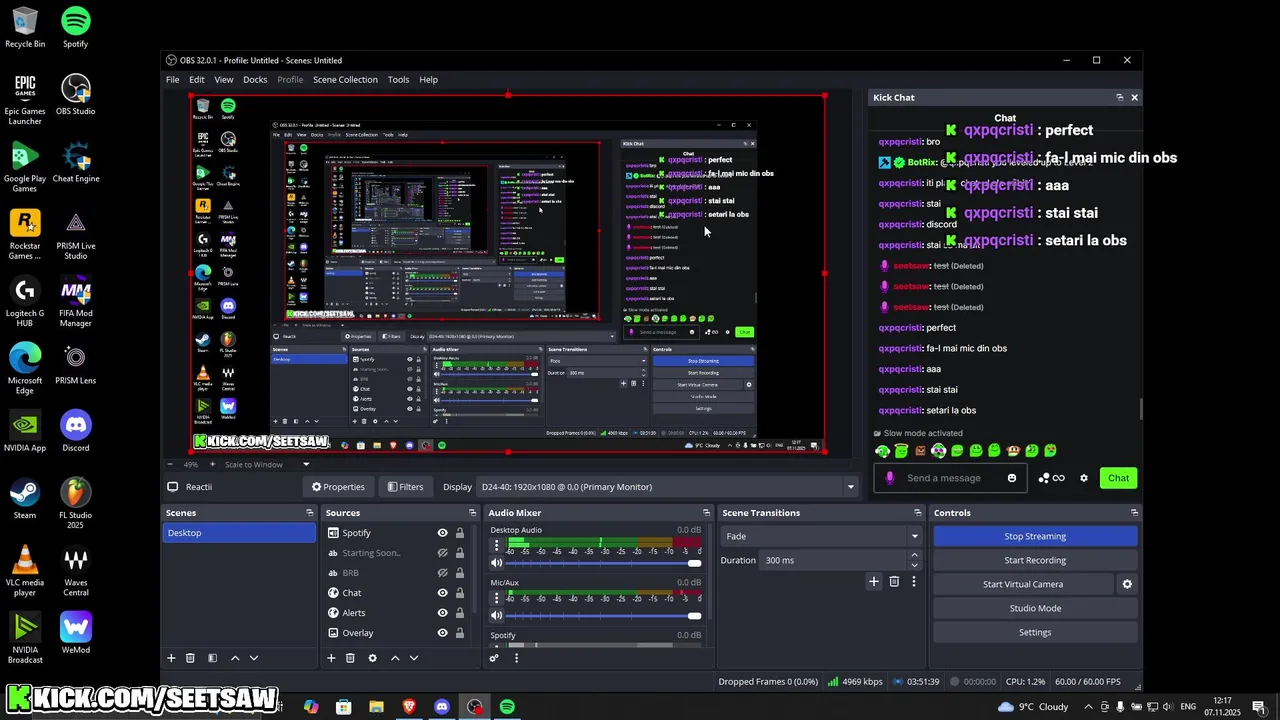Hide the Alerts source
The width and height of the screenshot is (1280, 720).
click(x=442, y=613)
